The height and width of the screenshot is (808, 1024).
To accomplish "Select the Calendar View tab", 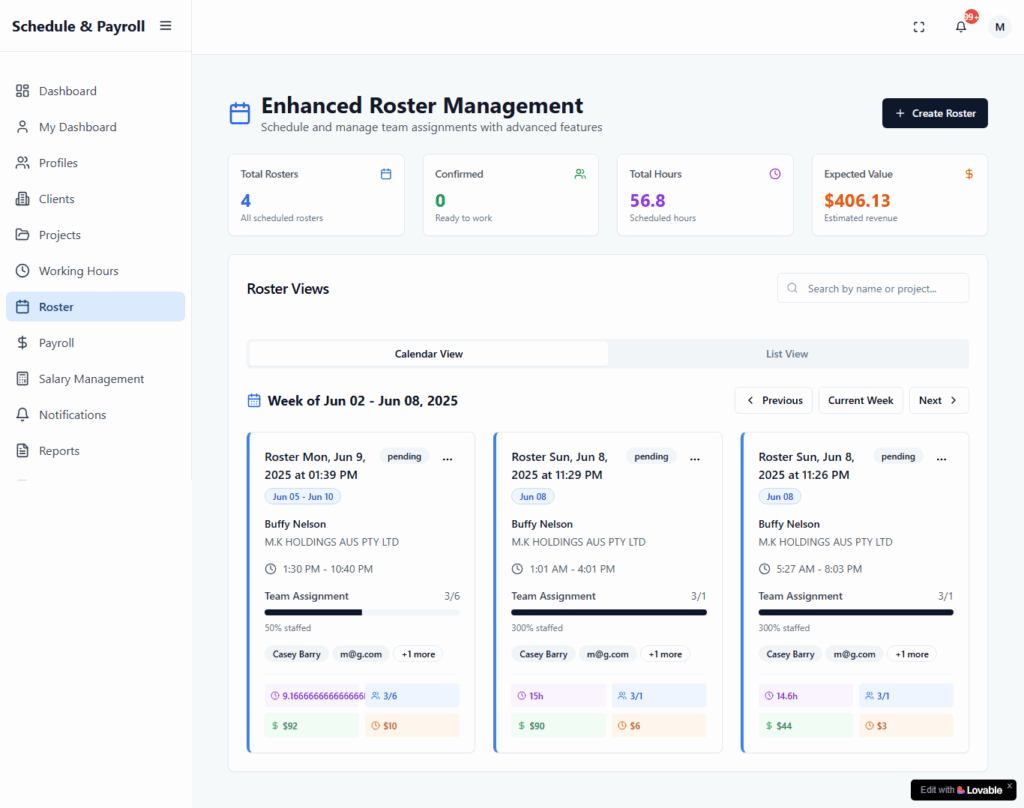I will (x=428, y=354).
